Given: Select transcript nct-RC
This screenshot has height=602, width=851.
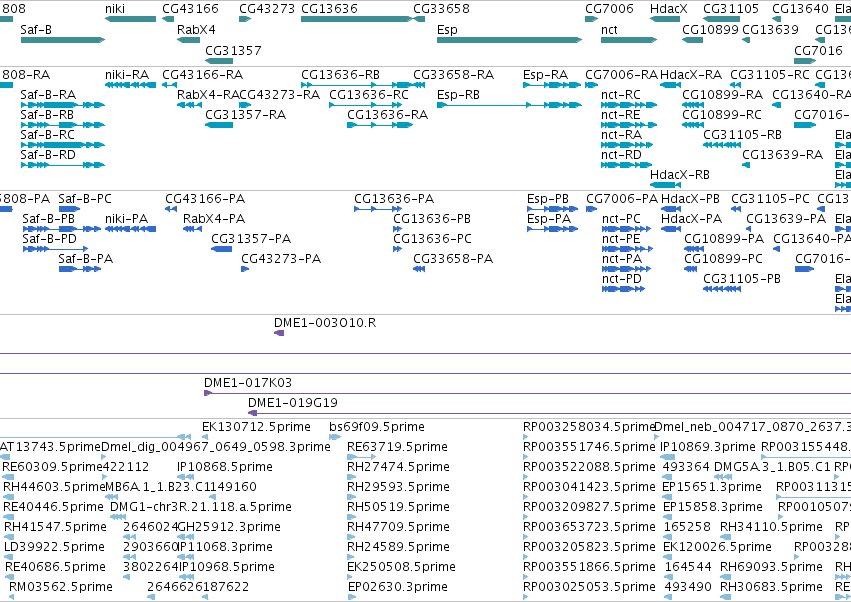Looking at the screenshot, I should coord(620,95).
